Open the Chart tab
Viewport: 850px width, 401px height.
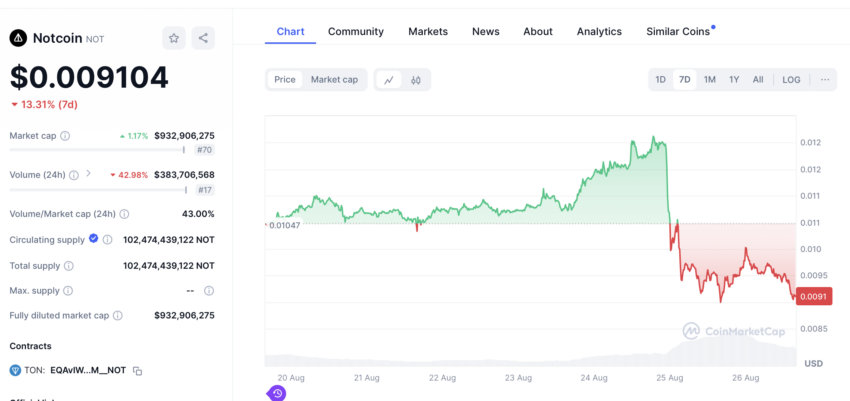(x=291, y=31)
